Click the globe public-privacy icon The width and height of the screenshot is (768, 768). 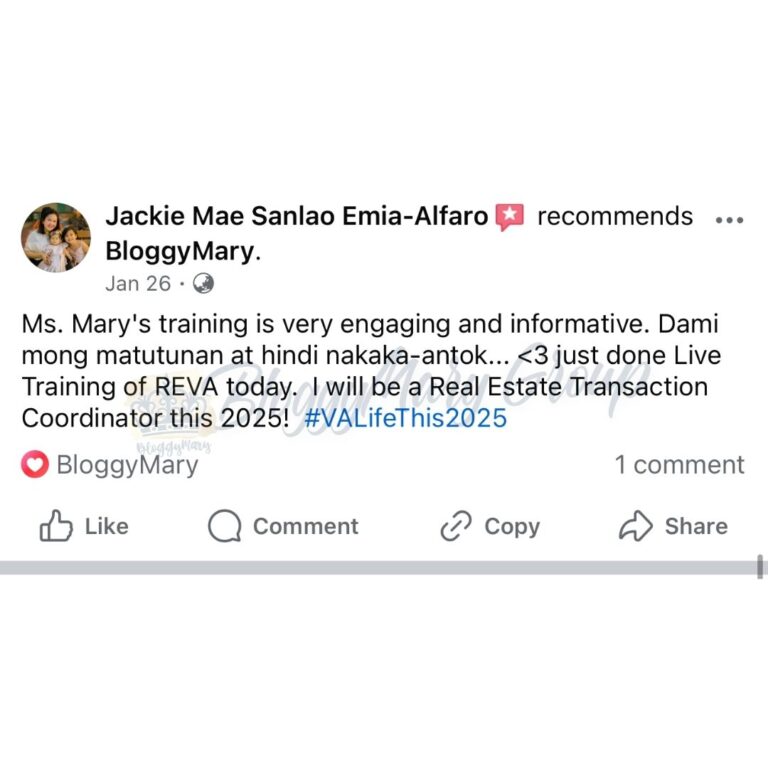203,283
